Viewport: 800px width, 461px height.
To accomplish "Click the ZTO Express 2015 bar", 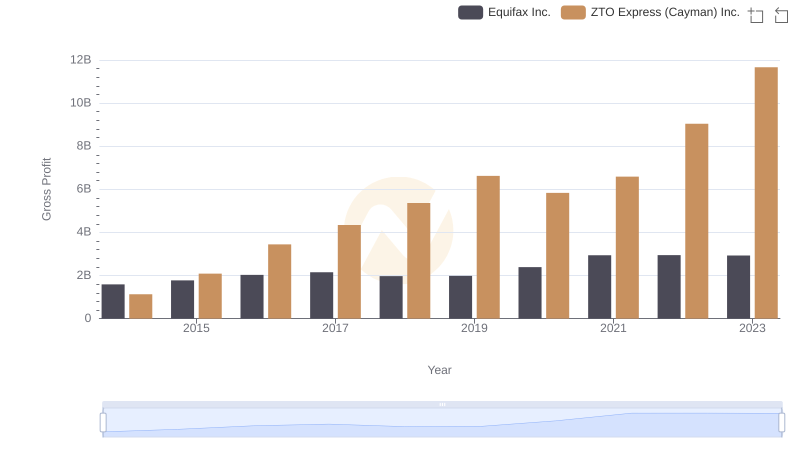I will (210, 296).
